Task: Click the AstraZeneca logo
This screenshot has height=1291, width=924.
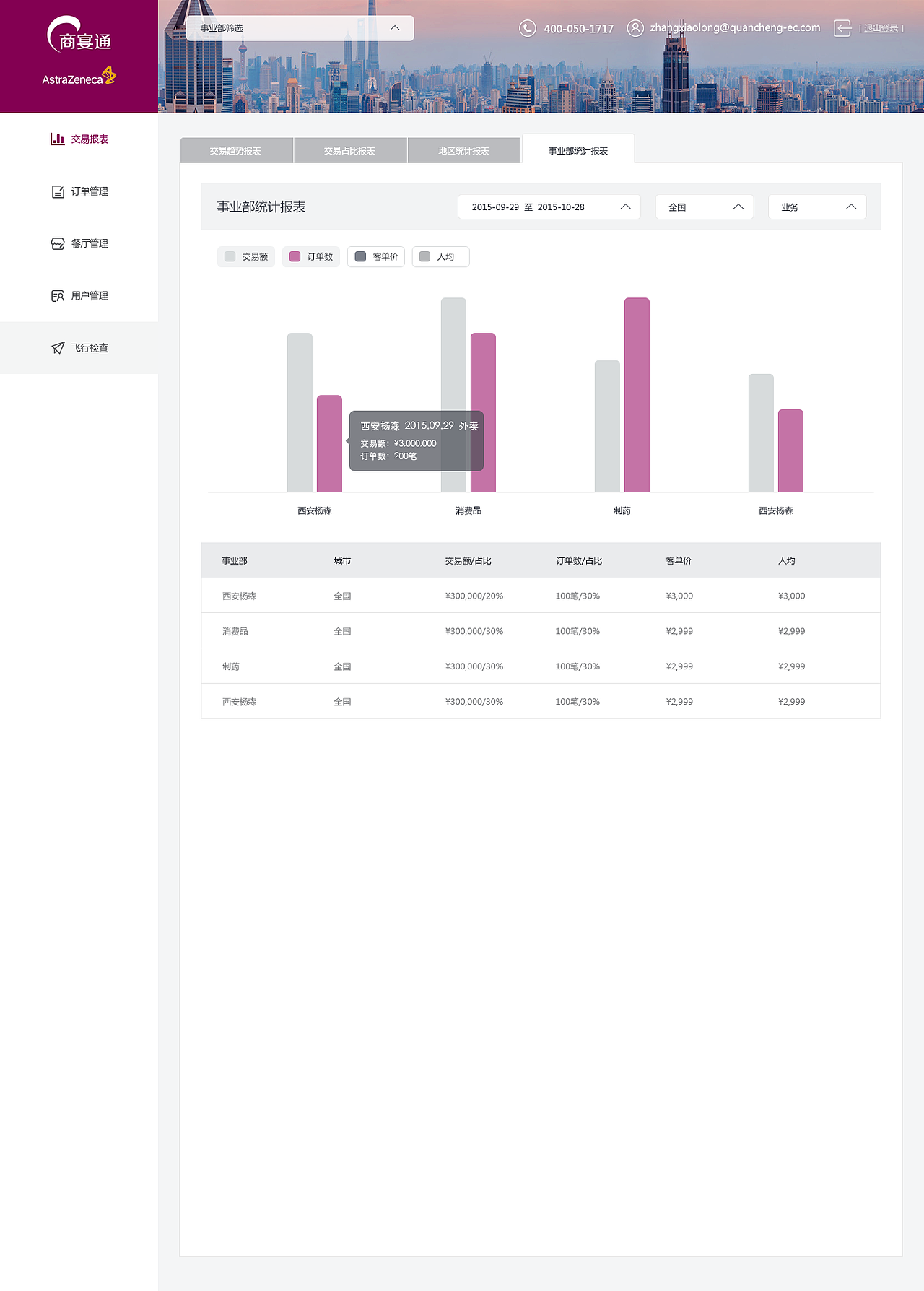Action: tap(79, 77)
